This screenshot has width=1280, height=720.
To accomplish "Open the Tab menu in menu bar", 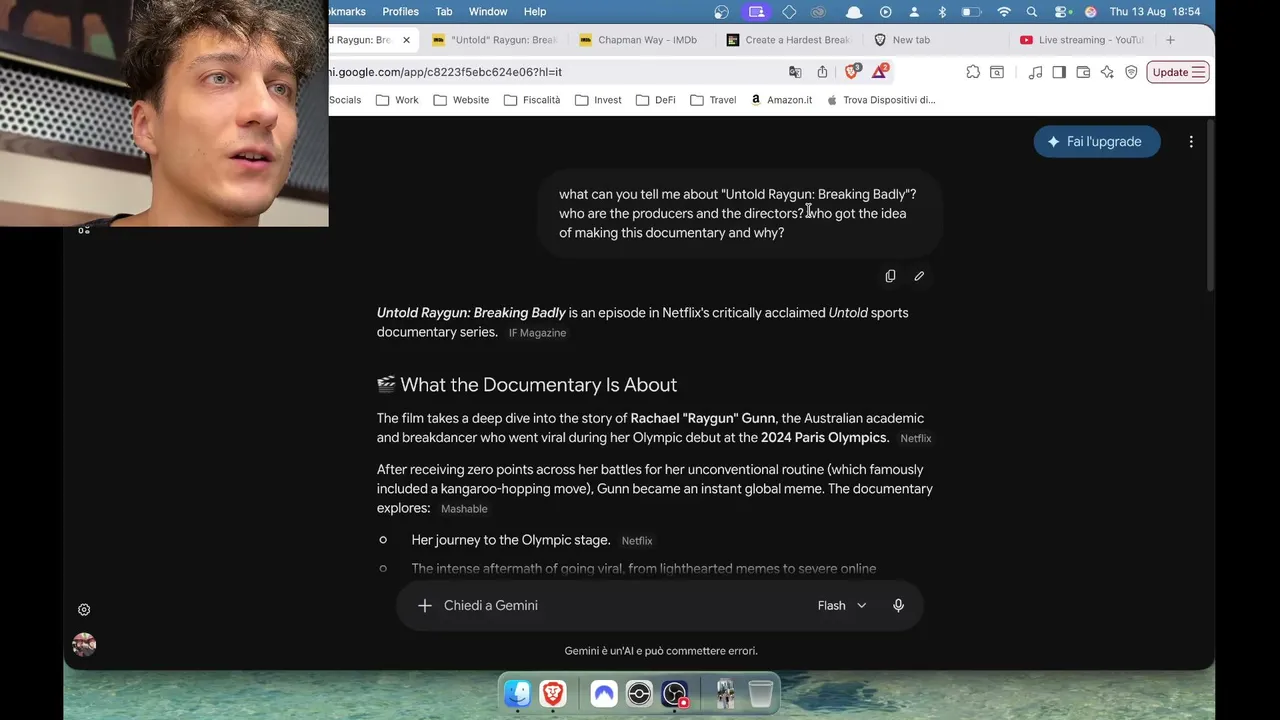I will [x=444, y=12].
